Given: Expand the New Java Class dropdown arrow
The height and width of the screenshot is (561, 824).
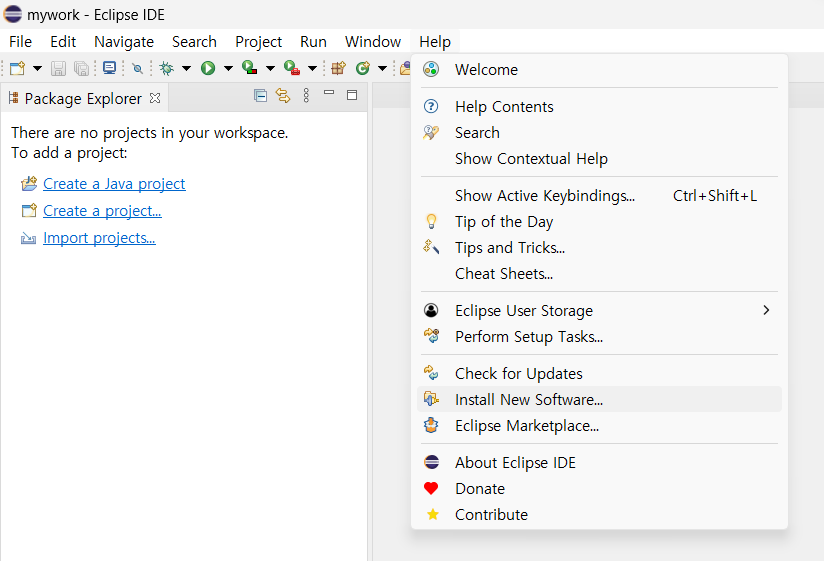Looking at the screenshot, I should 383,68.
